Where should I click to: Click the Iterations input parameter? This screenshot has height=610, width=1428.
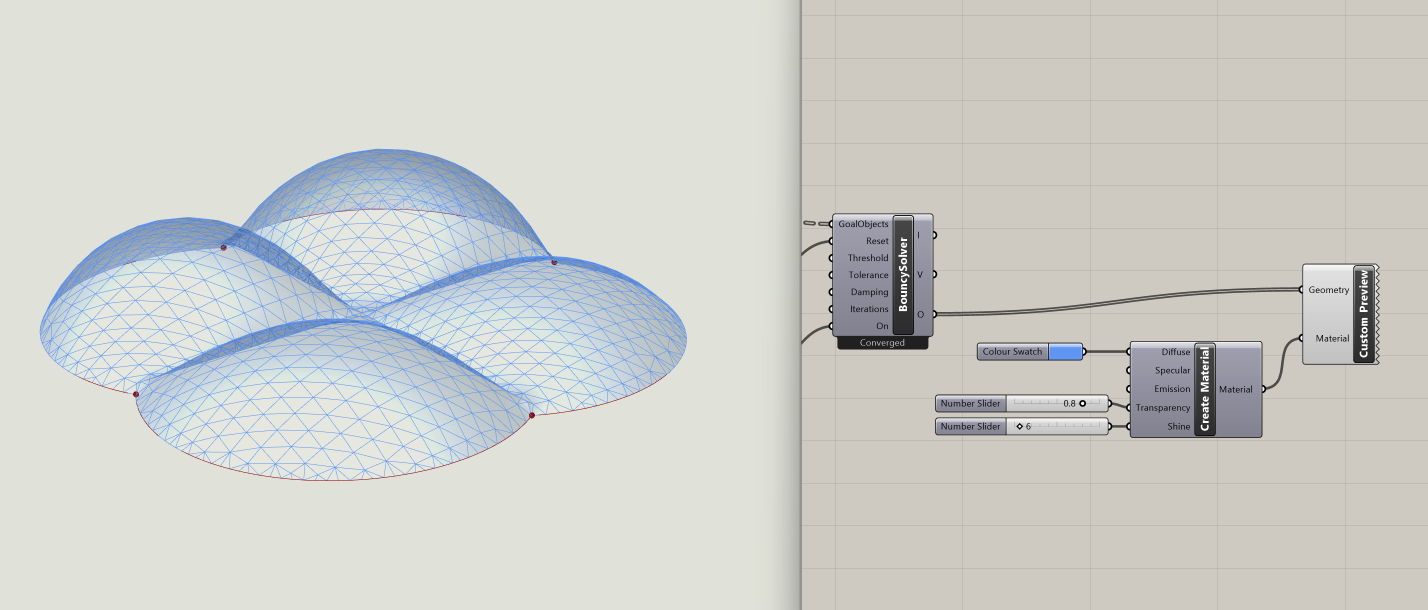[869, 309]
